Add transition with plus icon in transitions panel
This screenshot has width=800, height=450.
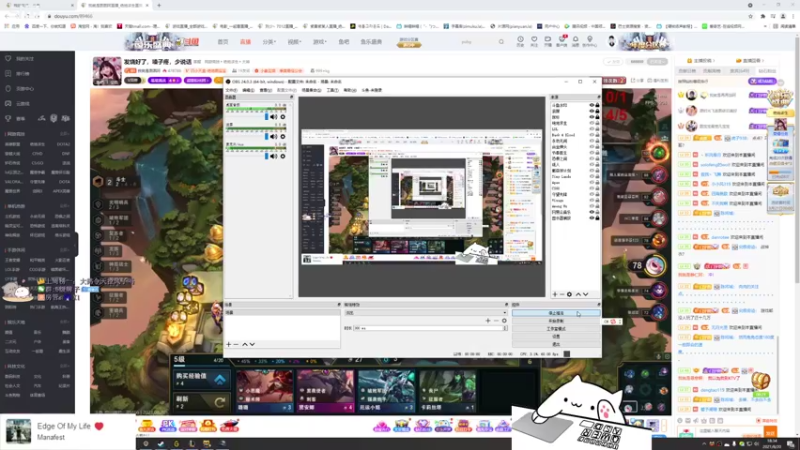pyautogui.click(x=488, y=321)
